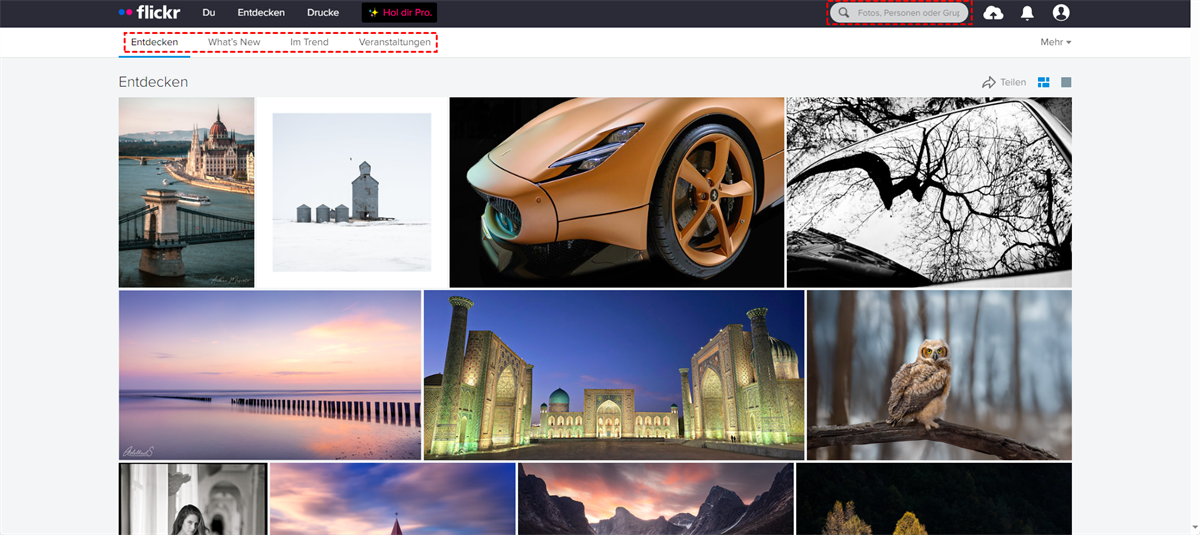The width and height of the screenshot is (1200, 535).
Task: Open the yellow autumn trees photo
Action: coord(934,499)
